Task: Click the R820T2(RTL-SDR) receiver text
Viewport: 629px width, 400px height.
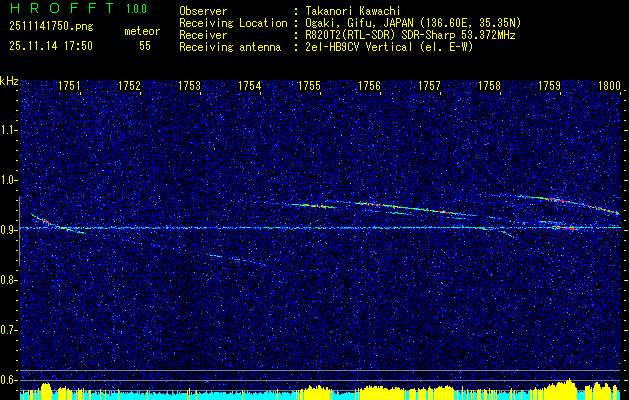Action: 411,35
